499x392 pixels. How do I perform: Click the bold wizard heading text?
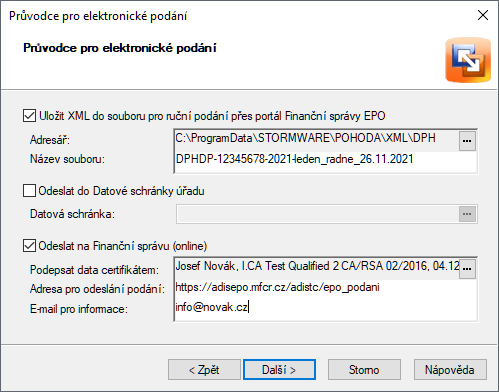coord(120,48)
